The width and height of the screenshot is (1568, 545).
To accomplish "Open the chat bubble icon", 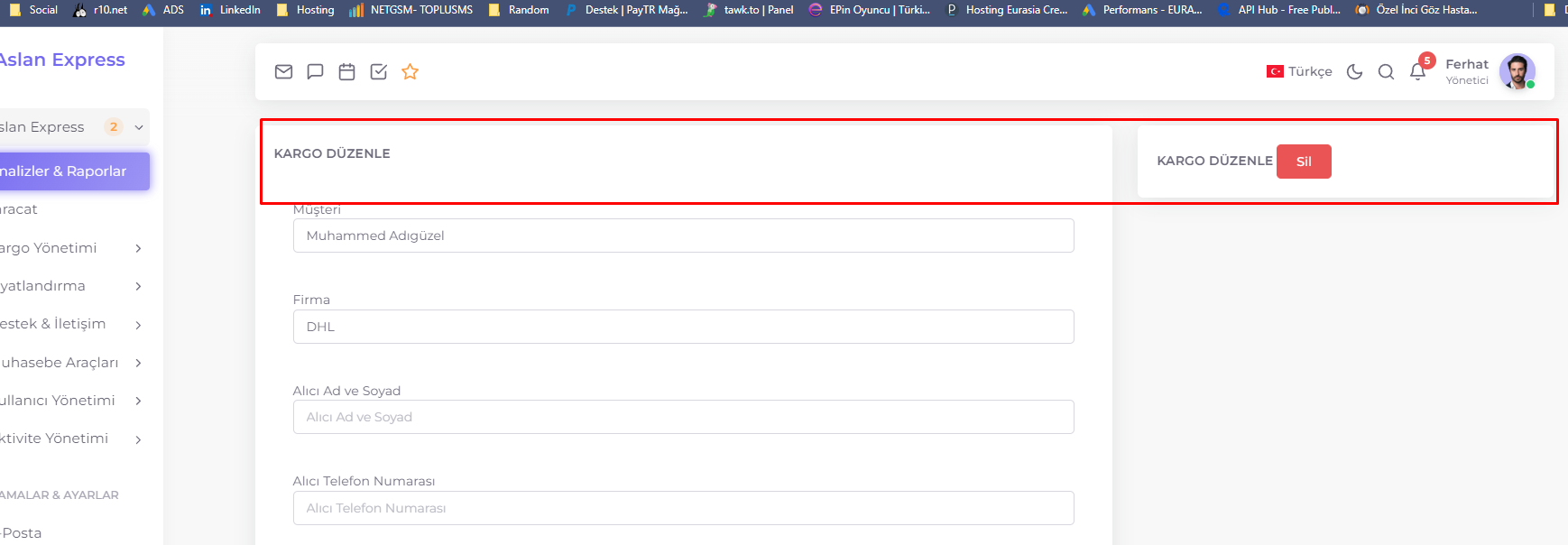I will 315,71.
